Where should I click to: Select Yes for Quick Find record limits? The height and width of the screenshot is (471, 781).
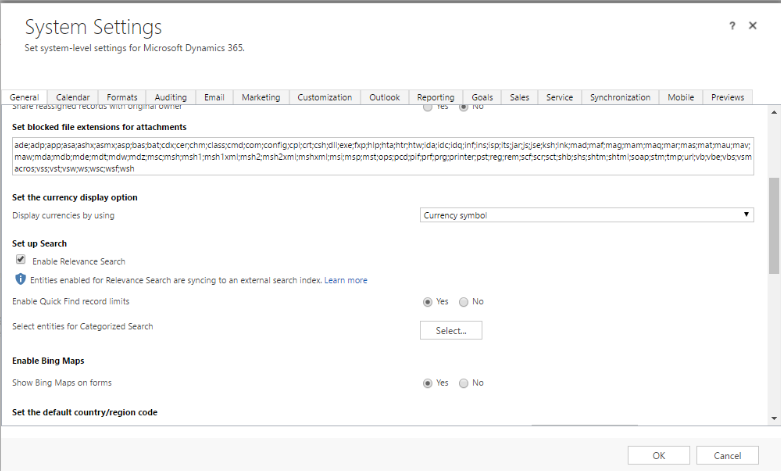tap(427, 302)
